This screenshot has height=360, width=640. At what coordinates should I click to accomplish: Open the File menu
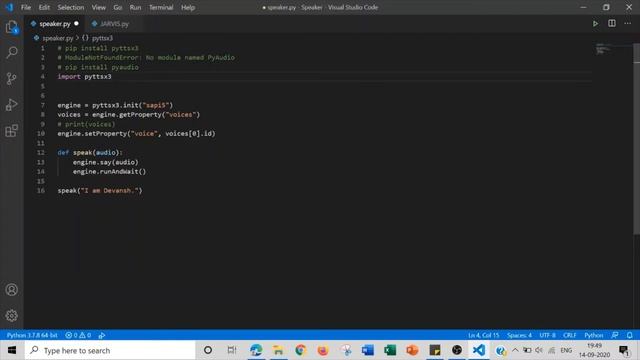click(26, 7)
